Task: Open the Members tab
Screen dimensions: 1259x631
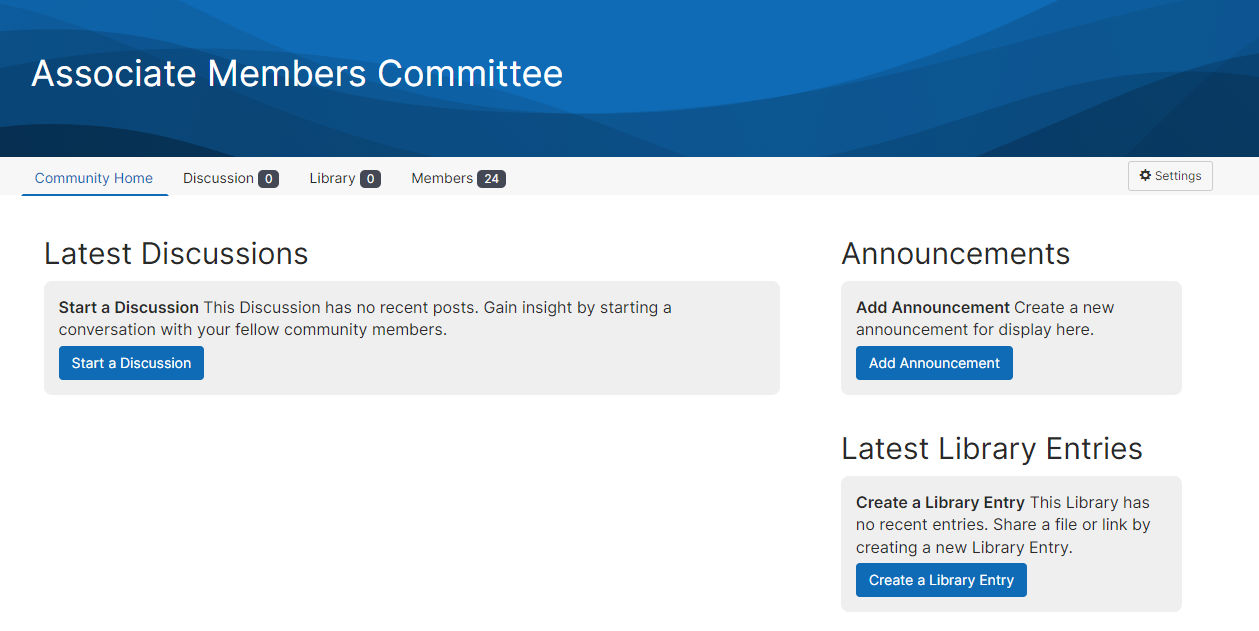Action: (x=442, y=178)
